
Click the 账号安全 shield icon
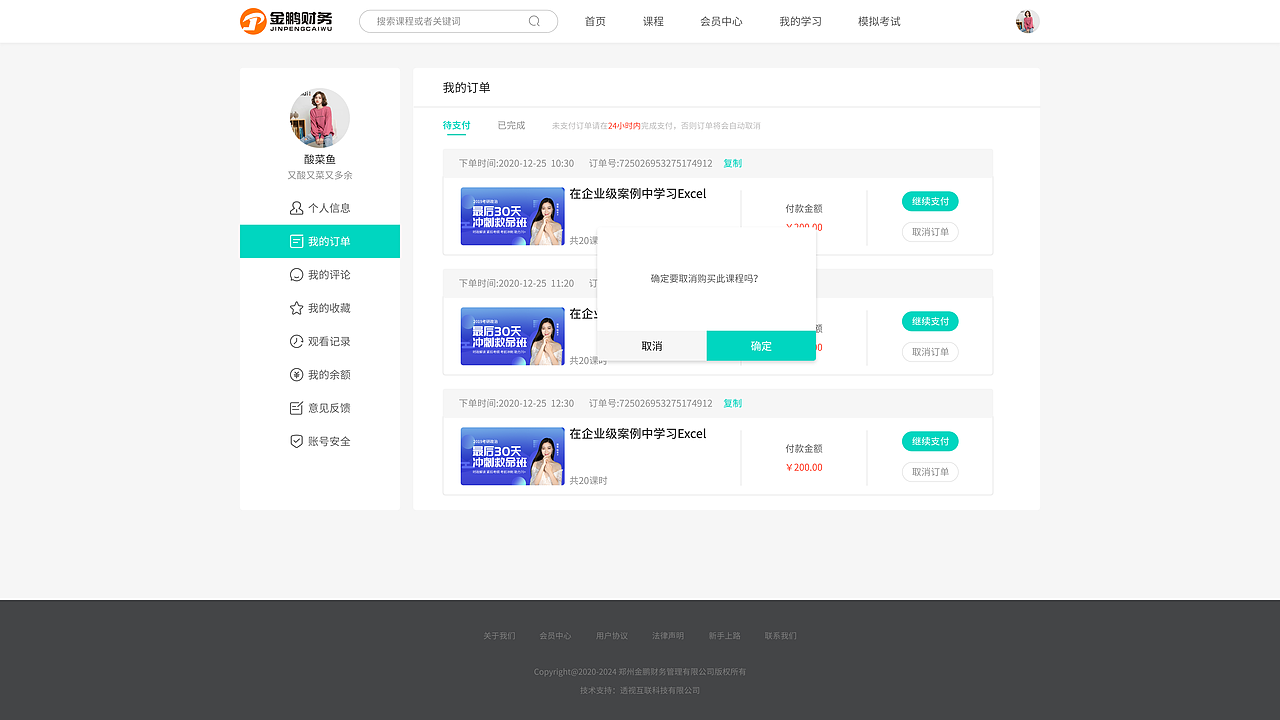coord(296,440)
